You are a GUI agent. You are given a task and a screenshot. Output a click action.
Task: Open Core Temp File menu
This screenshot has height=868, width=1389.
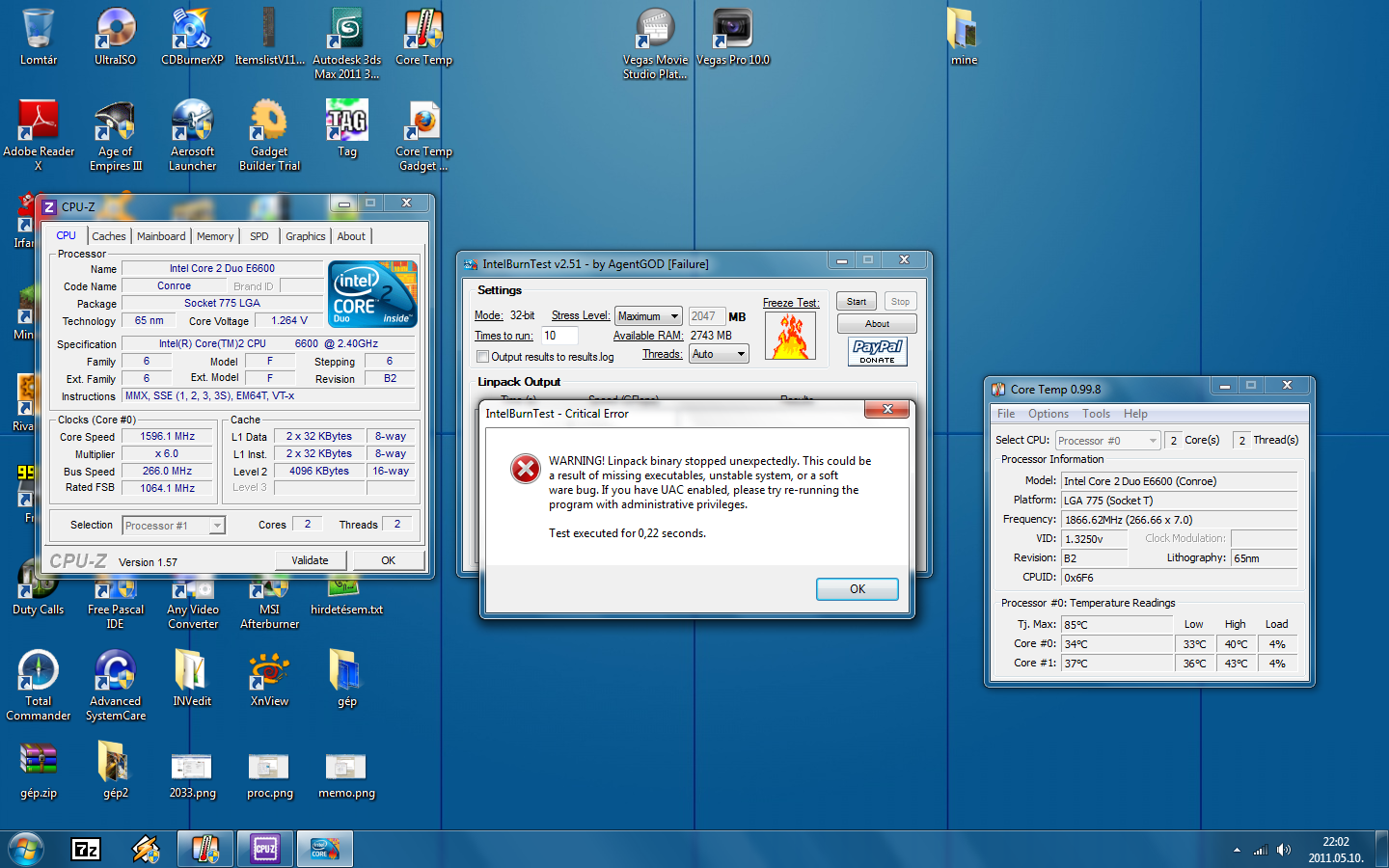(x=1006, y=414)
